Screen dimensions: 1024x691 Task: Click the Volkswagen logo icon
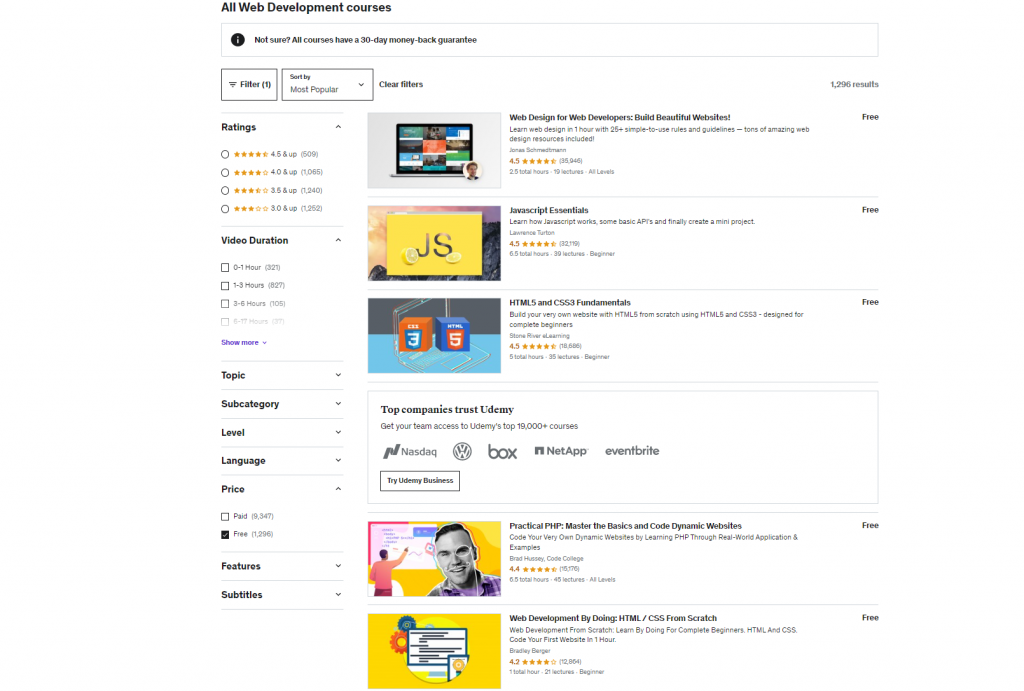(462, 451)
